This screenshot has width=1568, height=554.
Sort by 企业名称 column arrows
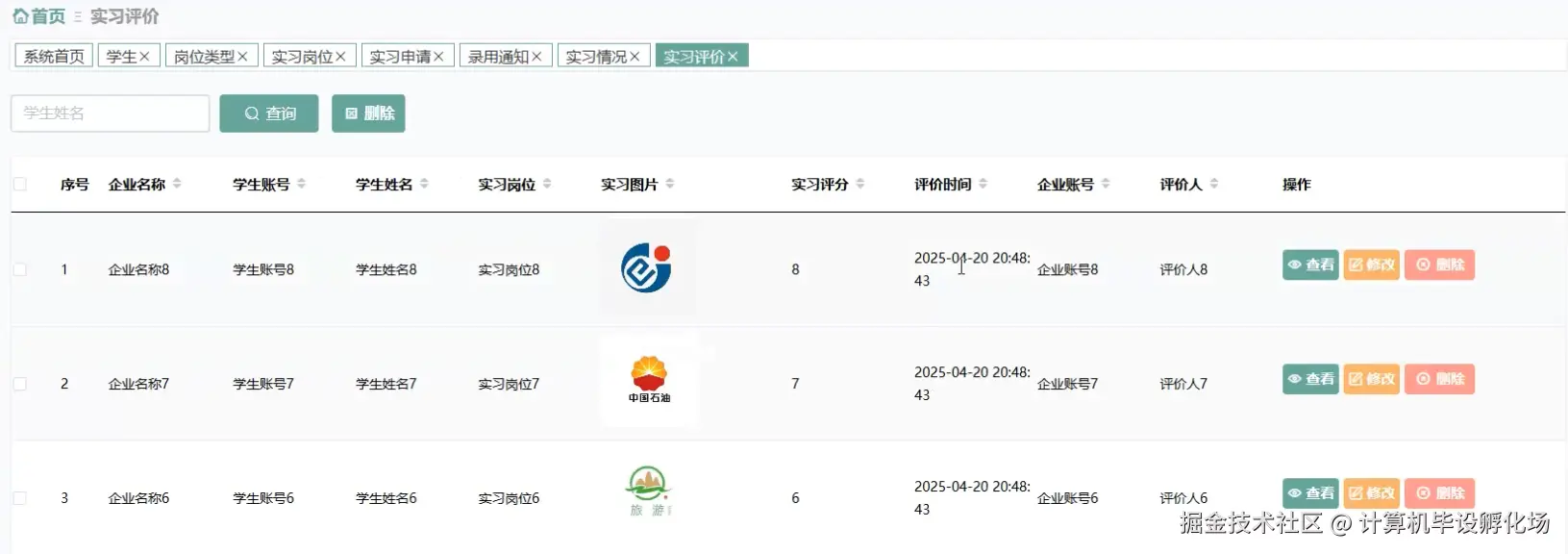[x=177, y=184]
